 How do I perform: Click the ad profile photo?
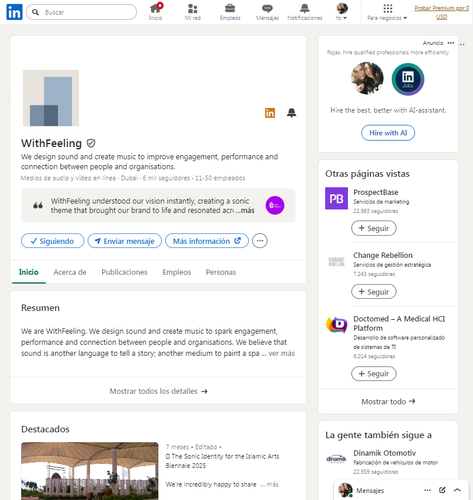(367, 79)
